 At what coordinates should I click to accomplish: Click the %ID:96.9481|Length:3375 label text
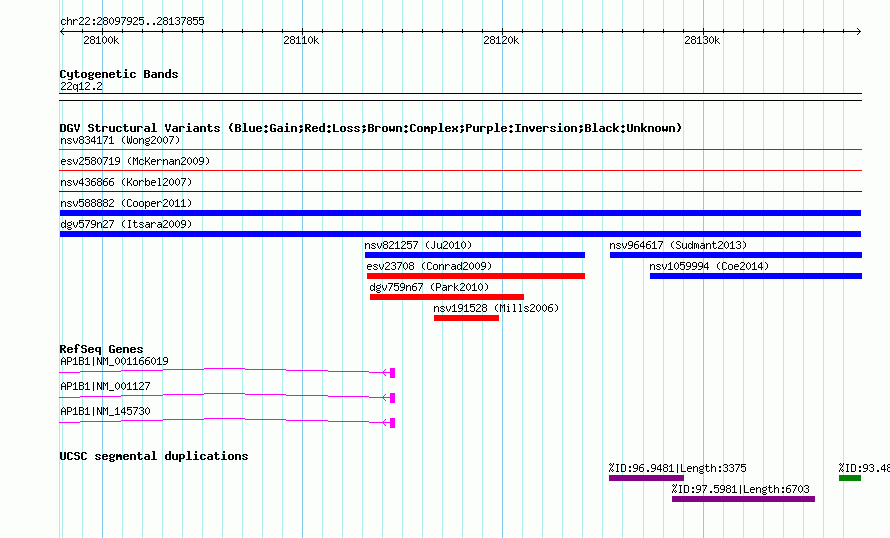point(678,468)
